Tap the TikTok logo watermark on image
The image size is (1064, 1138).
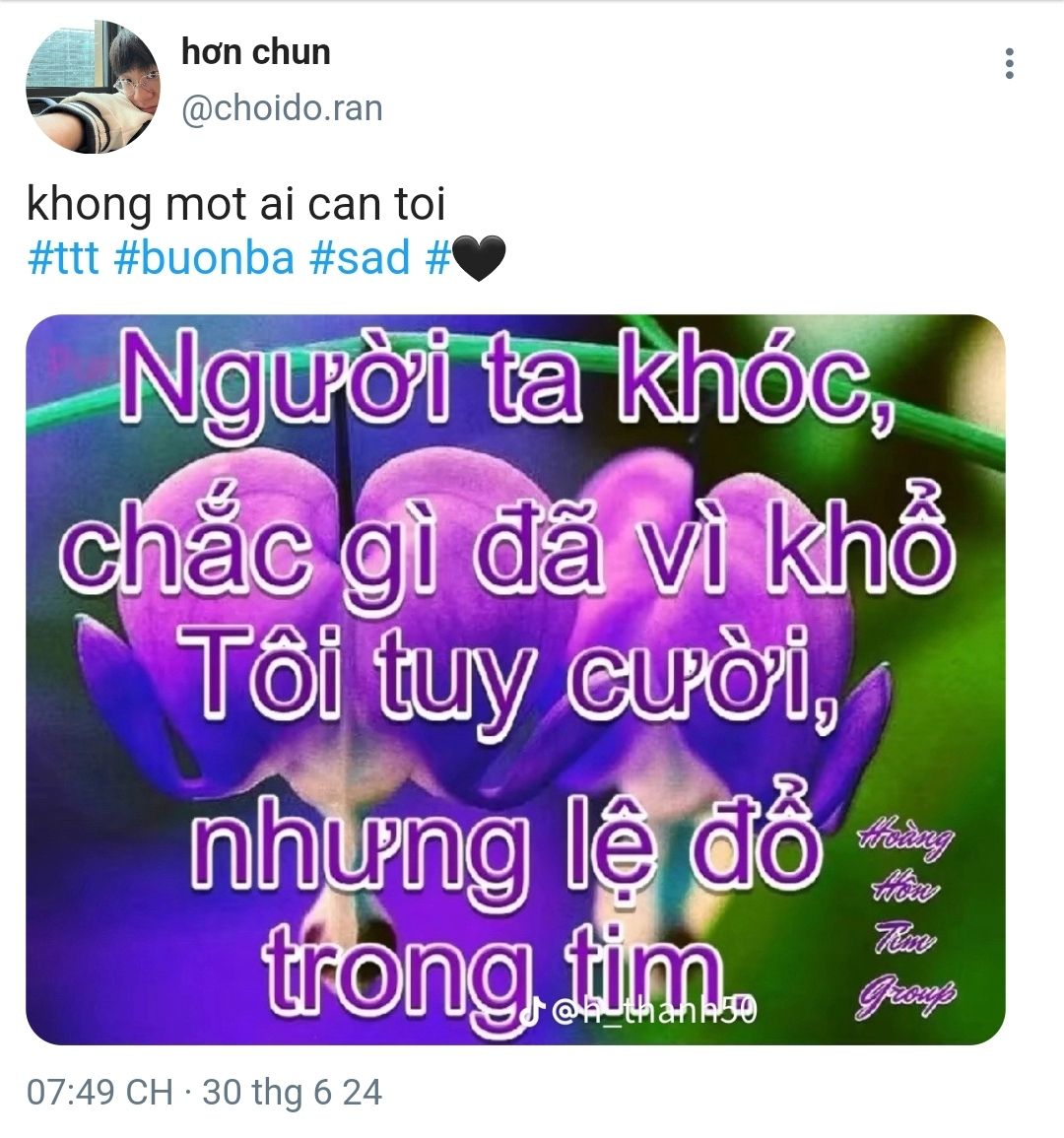tap(533, 1012)
